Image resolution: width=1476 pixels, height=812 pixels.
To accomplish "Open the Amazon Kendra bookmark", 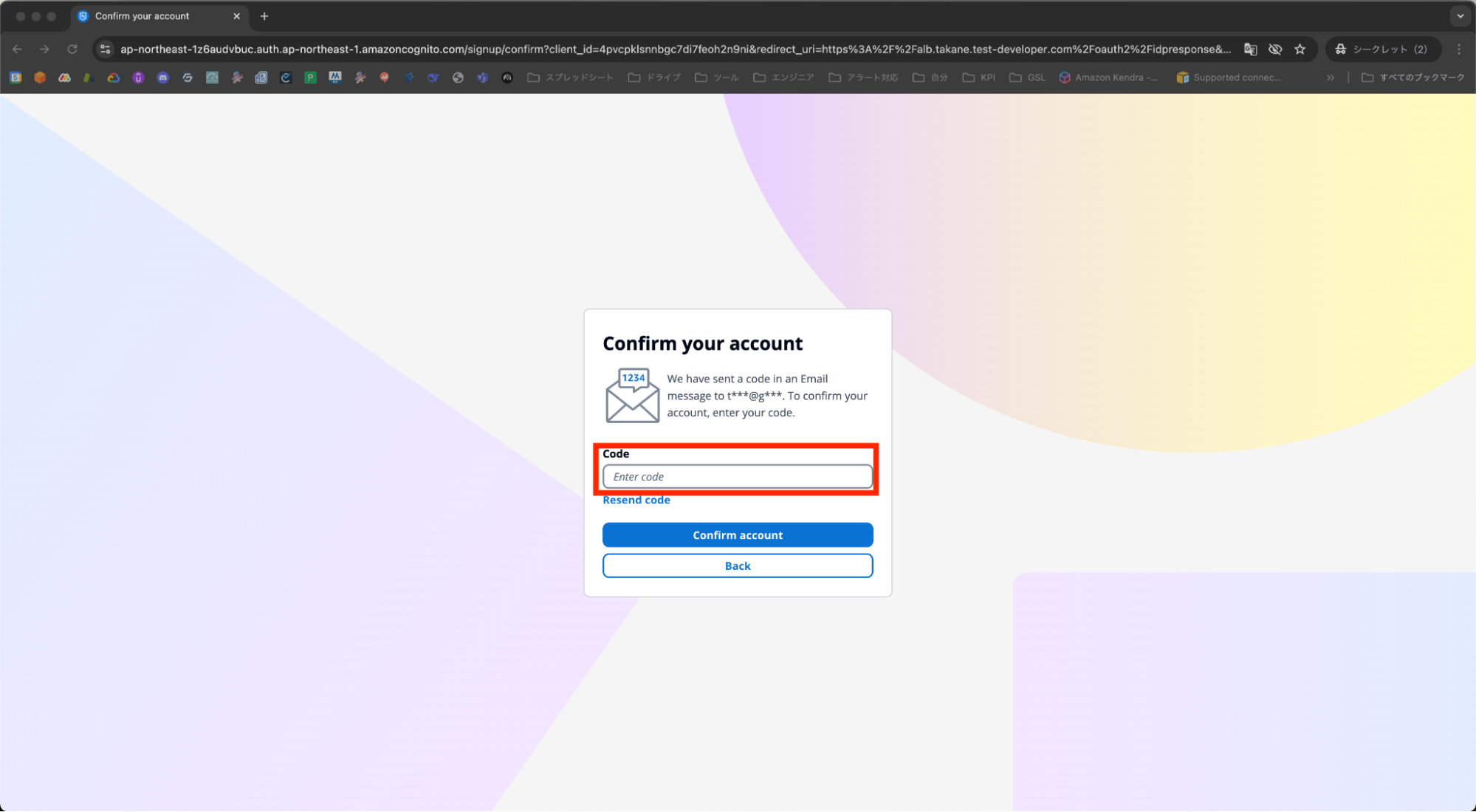I will pos(1108,78).
